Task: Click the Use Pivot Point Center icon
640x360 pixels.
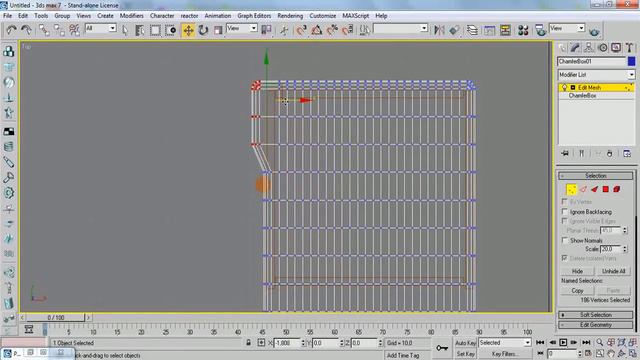Action: (x=267, y=30)
